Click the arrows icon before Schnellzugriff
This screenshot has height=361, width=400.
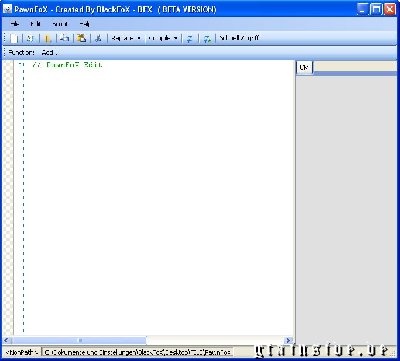[x=207, y=38]
